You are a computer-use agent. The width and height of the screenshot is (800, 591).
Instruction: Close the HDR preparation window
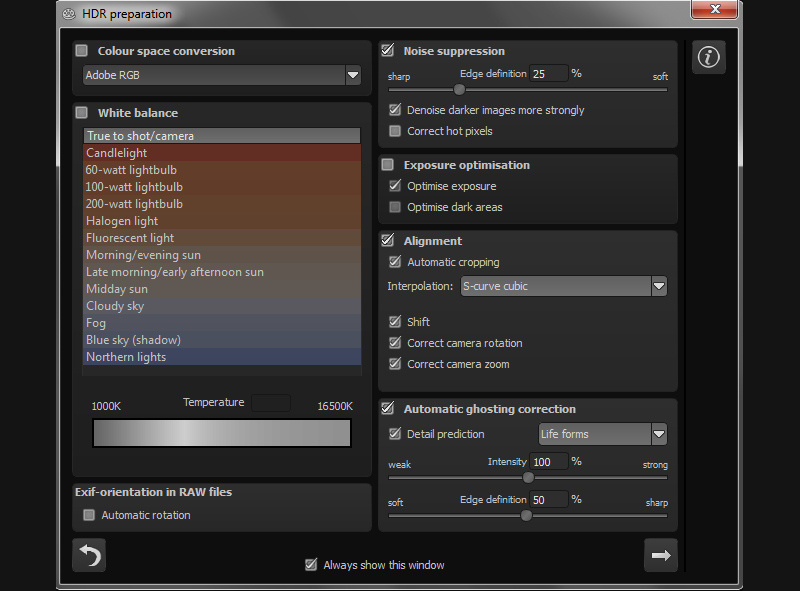click(x=714, y=9)
